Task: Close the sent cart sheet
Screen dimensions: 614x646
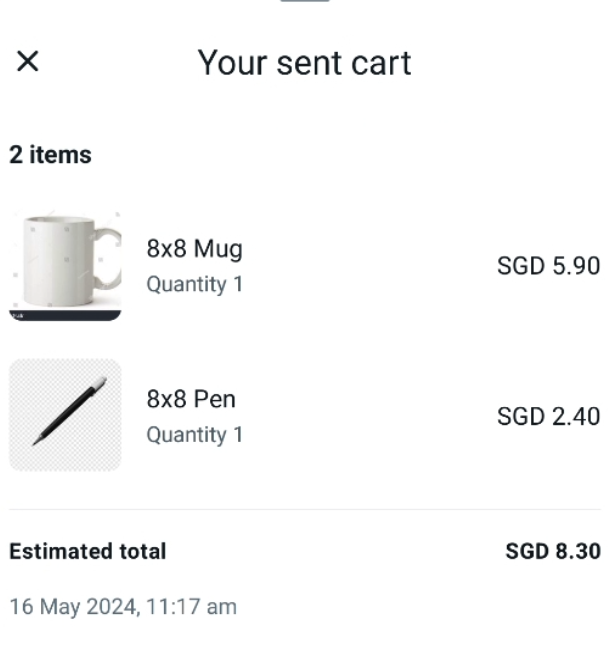Action: coord(28,62)
